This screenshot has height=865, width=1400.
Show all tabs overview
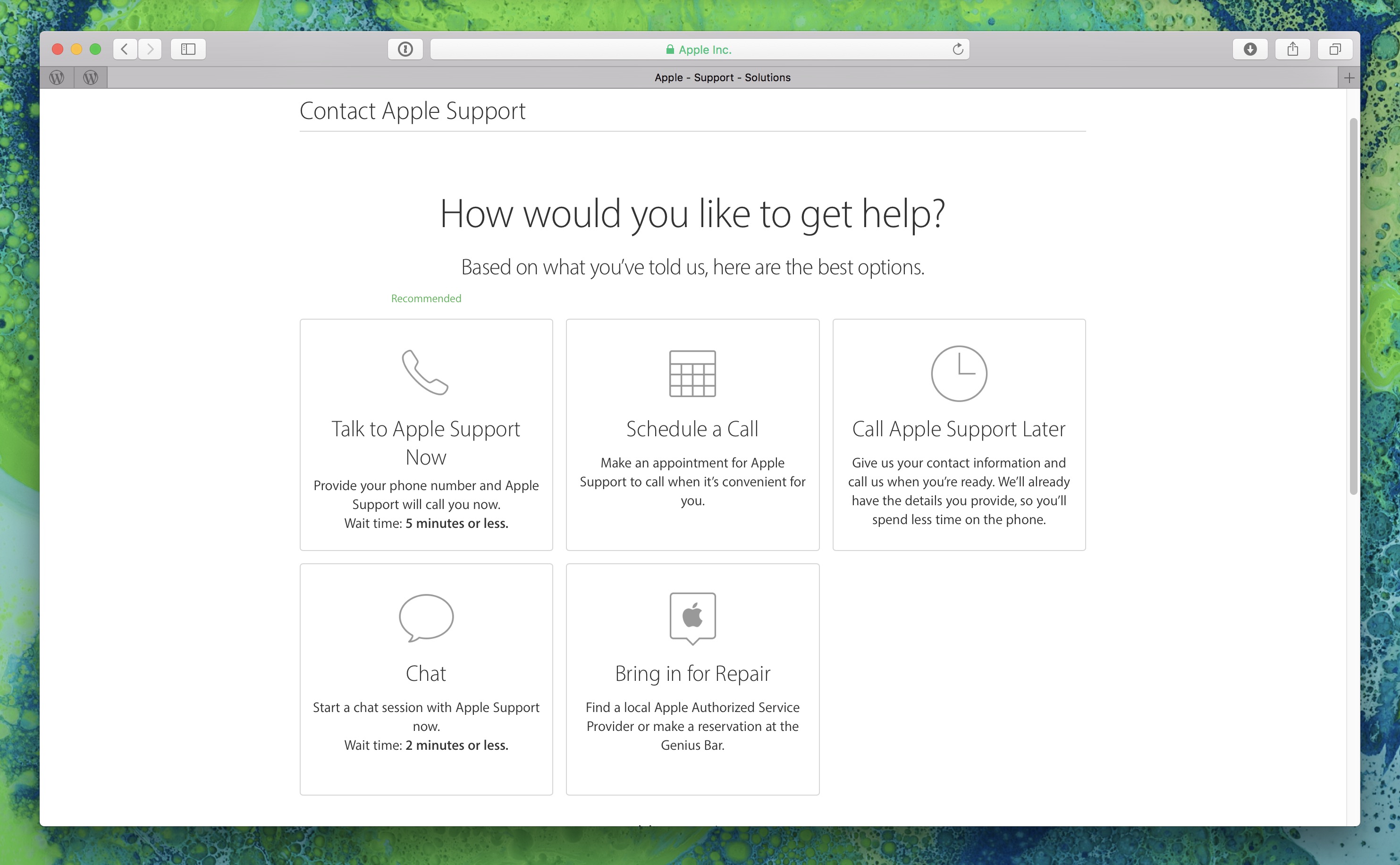[1335, 49]
